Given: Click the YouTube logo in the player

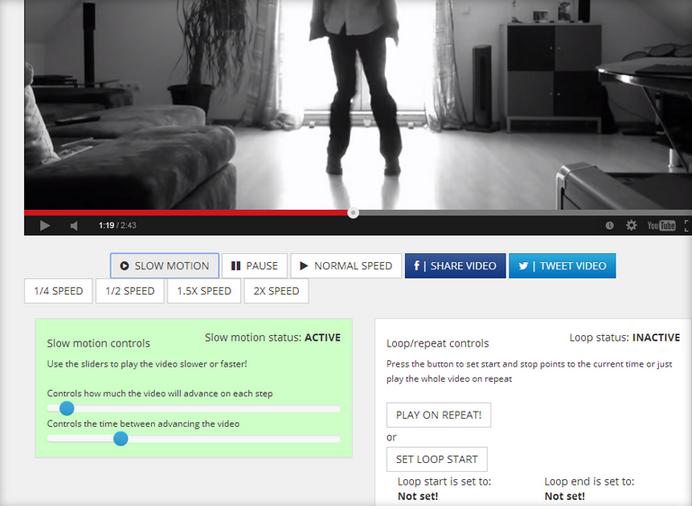Looking at the screenshot, I should point(661,226).
